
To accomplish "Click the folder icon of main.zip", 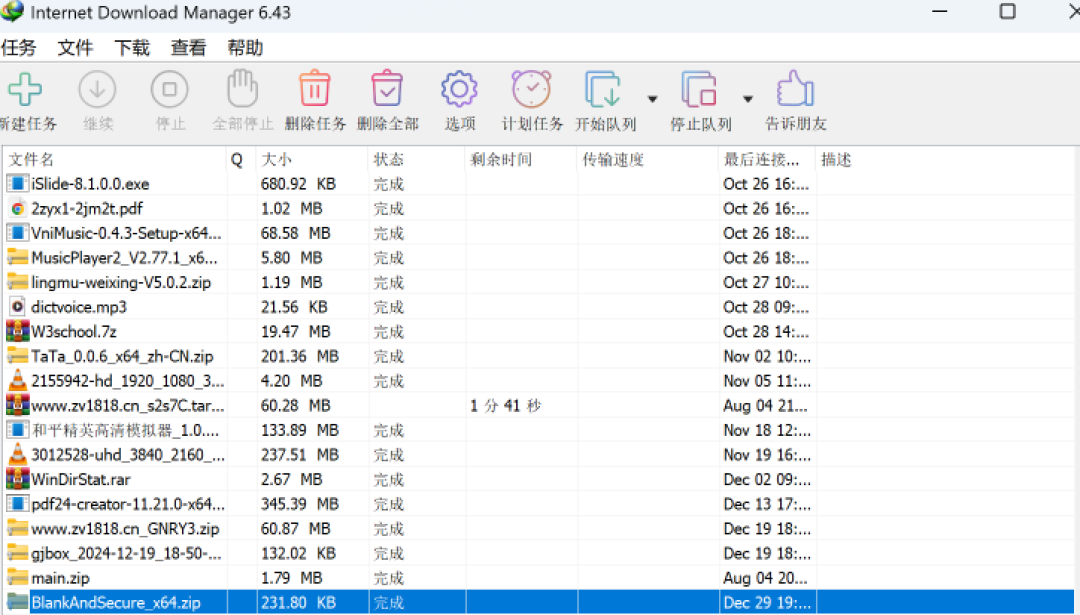I will click(x=17, y=578).
